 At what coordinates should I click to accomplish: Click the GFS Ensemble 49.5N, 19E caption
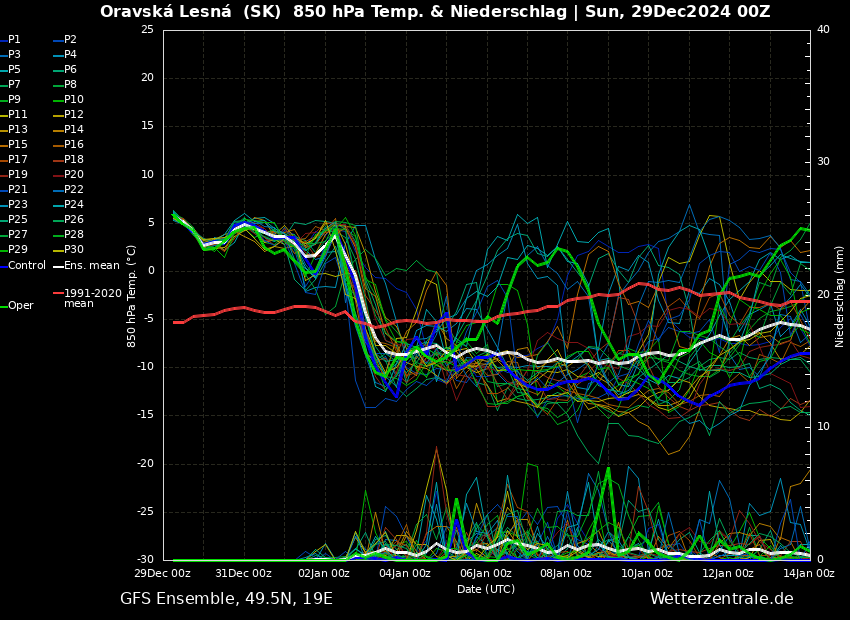coord(226,598)
